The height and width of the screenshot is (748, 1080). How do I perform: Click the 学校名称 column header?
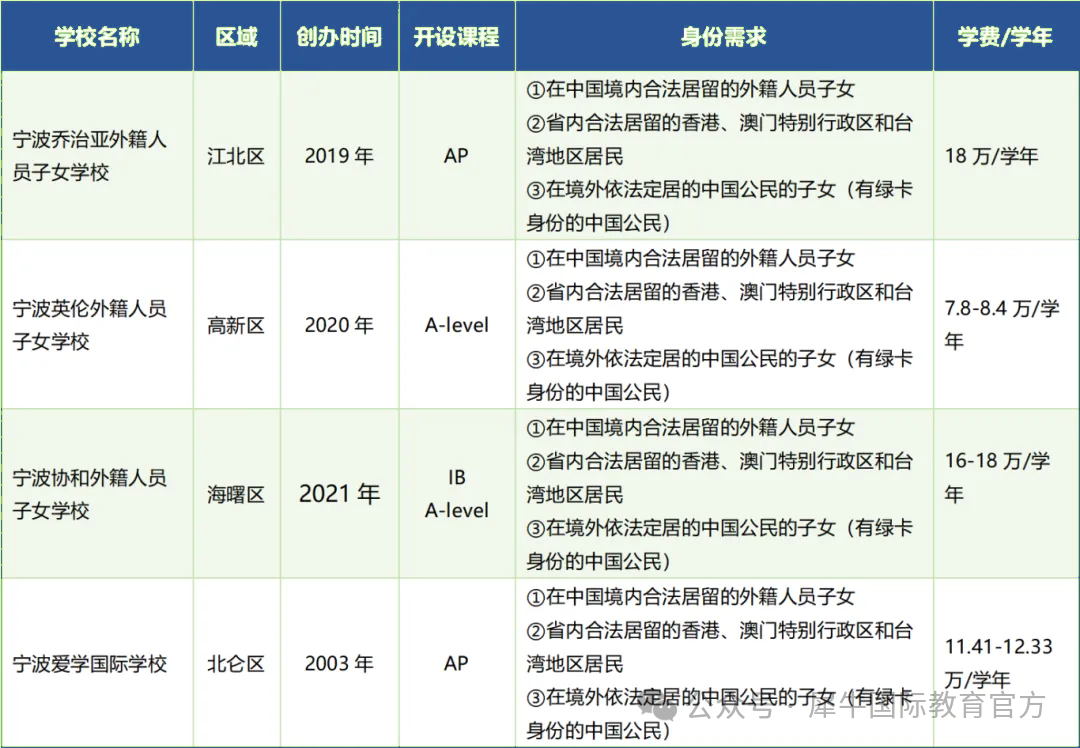point(97,36)
